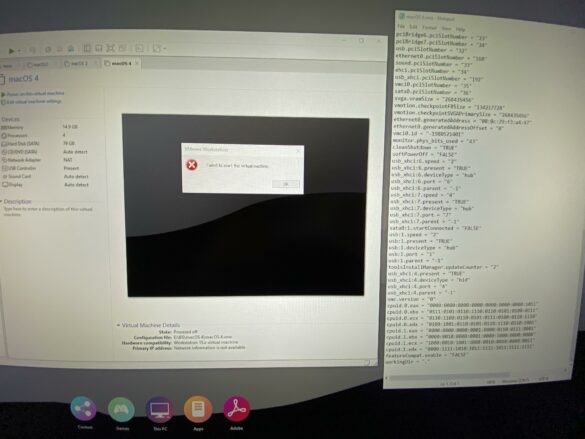Switch to the macOS 2 tab
Screen dimensions: 585x439
pos(79,64)
